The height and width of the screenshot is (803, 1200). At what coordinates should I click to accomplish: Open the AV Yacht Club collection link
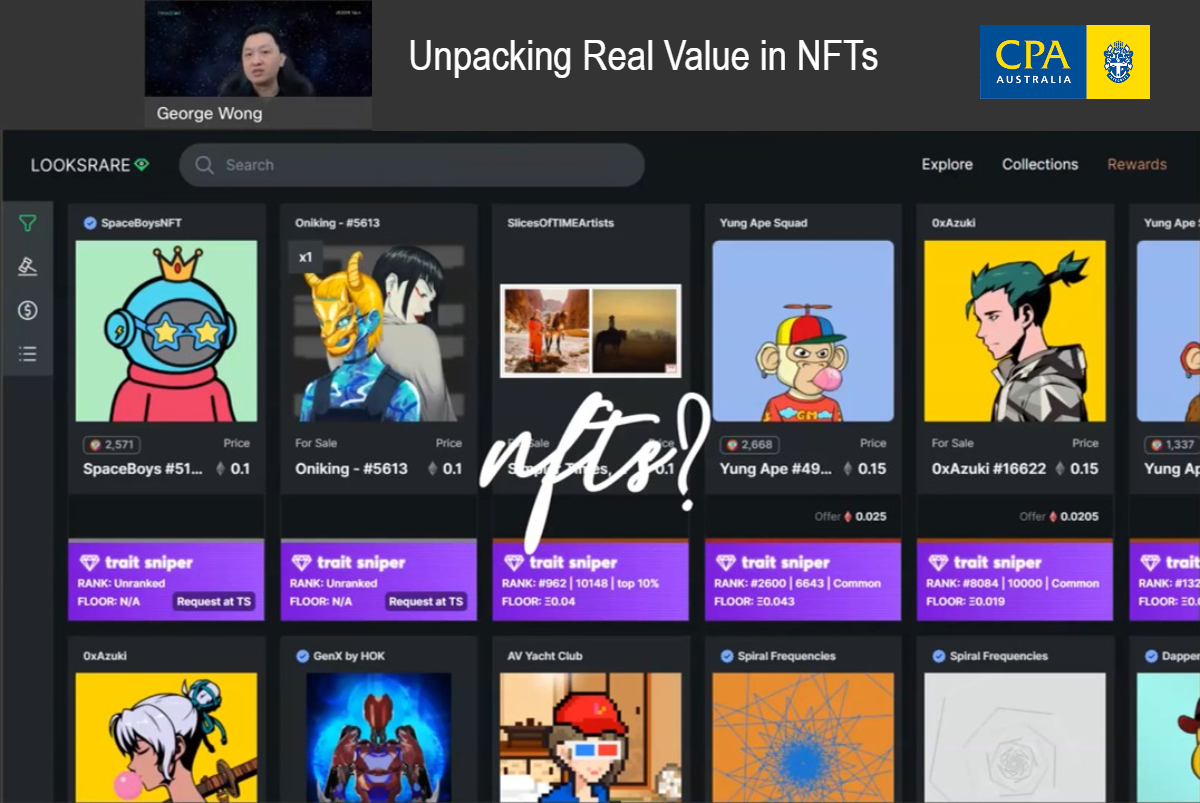pyautogui.click(x=545, y=656)
